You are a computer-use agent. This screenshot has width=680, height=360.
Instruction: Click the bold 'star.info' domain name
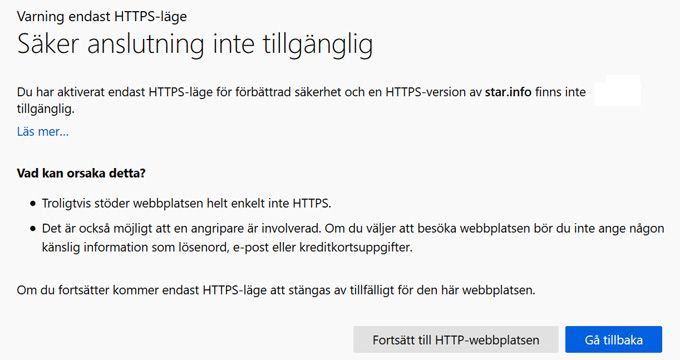pyautogui.click(x=508, y=92)
